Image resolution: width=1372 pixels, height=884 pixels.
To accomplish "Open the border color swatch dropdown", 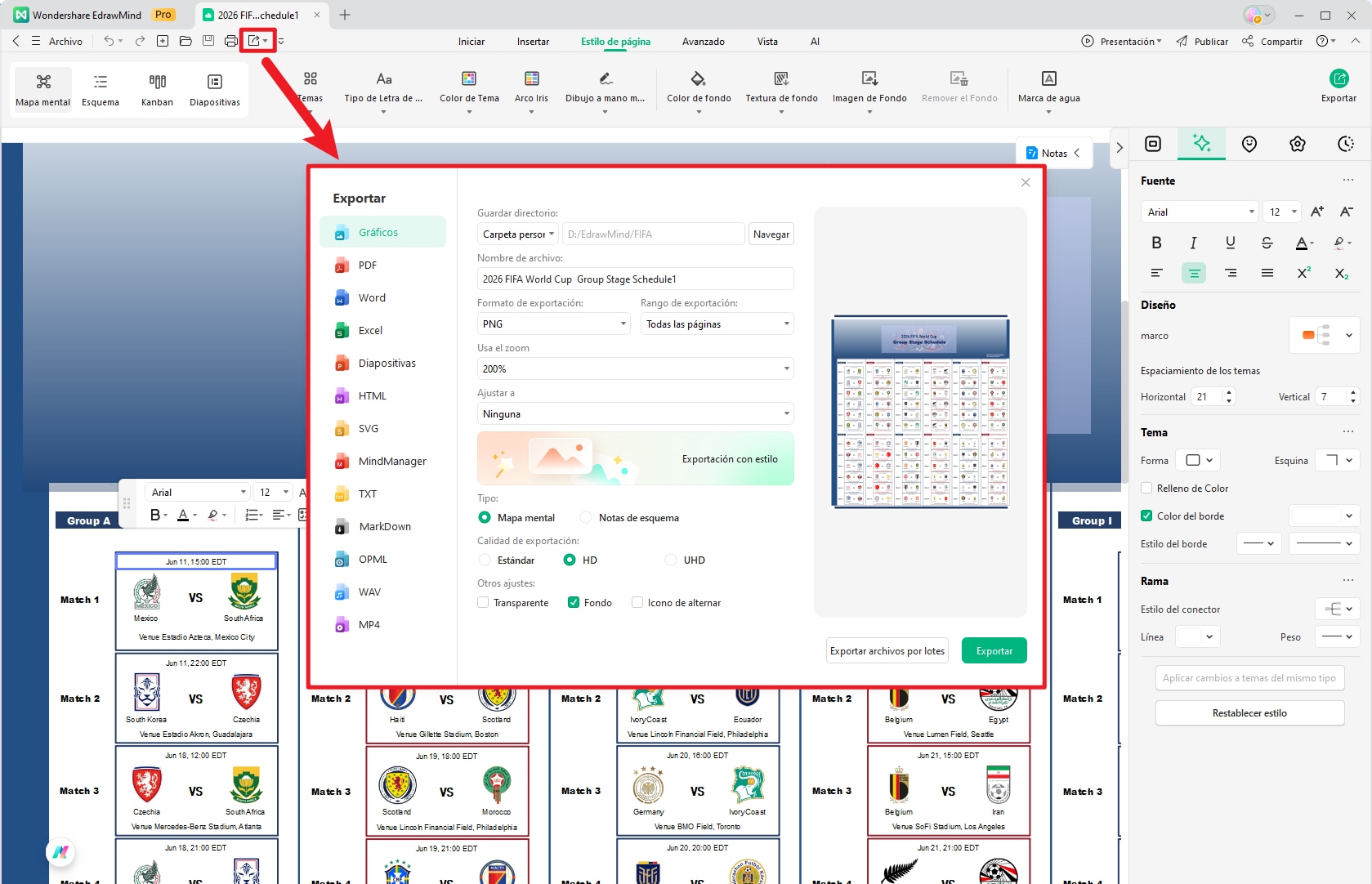I will (1324, 516).
